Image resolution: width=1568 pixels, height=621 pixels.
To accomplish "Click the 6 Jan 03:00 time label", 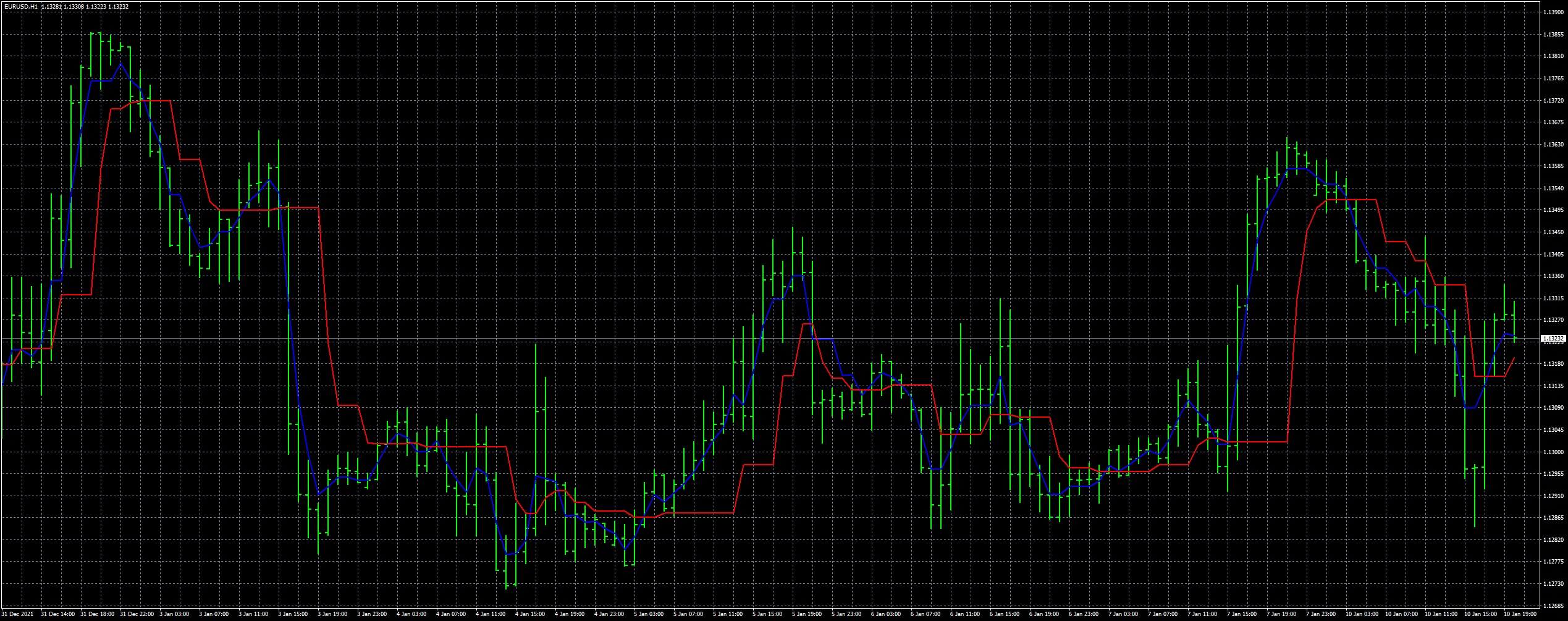I will tap(887, 614).
